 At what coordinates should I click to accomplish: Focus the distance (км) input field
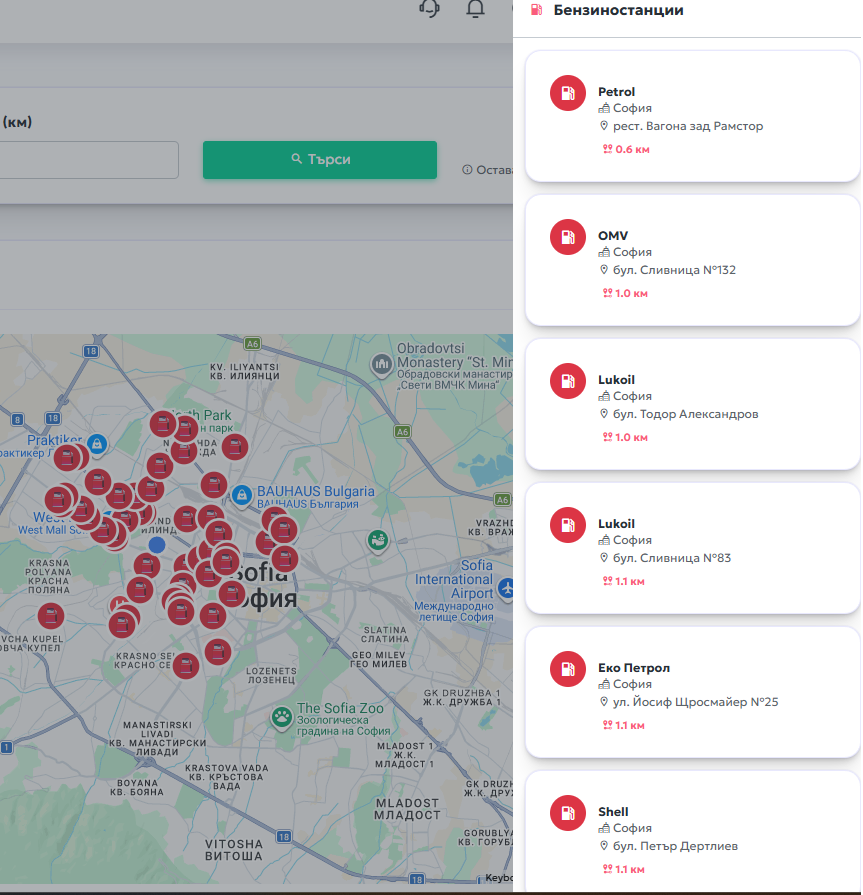pos(89,160)
